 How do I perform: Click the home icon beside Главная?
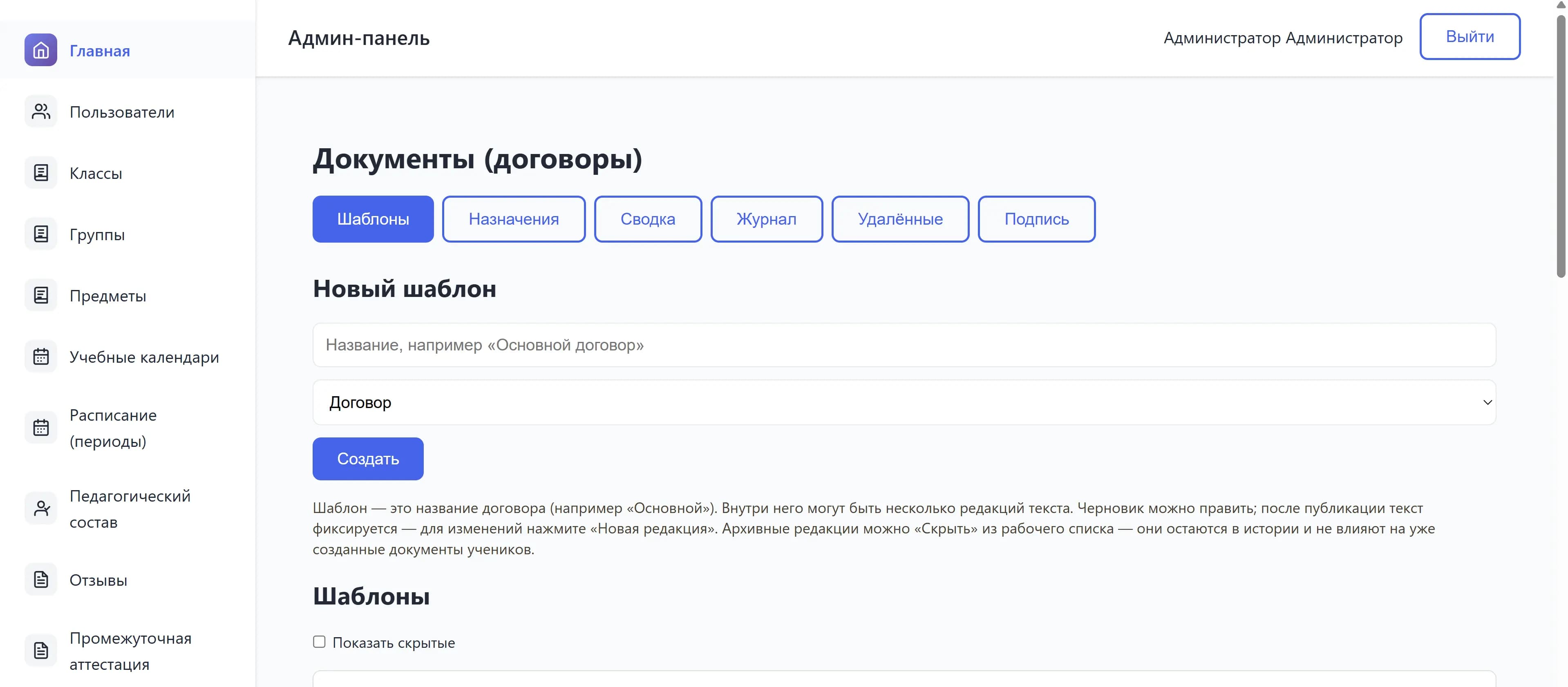point(41,50)
